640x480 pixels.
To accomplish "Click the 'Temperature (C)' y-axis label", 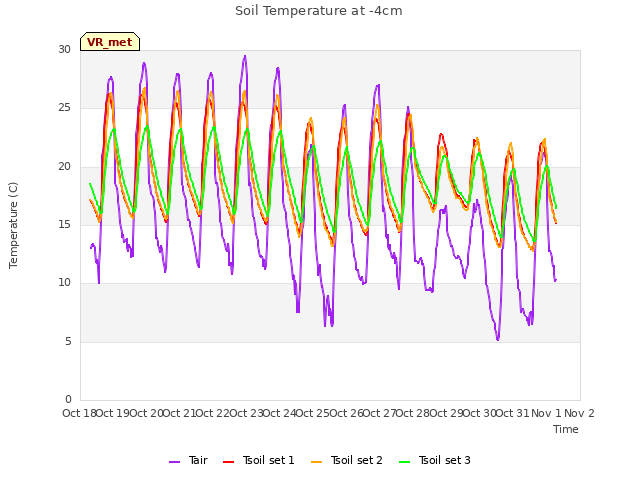I will pos(13,225).
